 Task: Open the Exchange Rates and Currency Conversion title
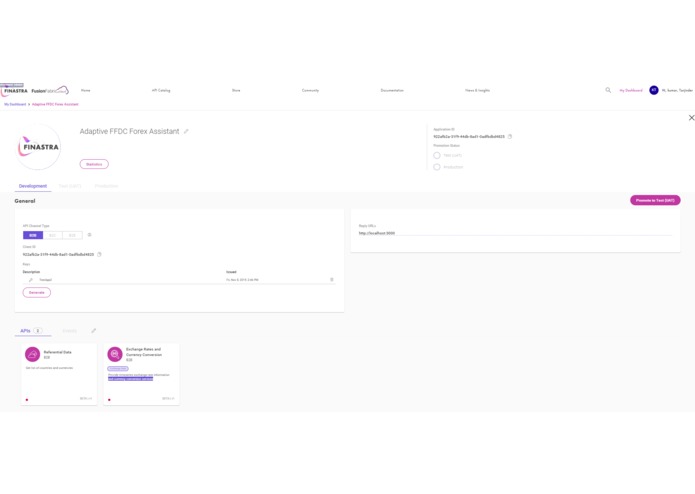(x=144, y=352)
